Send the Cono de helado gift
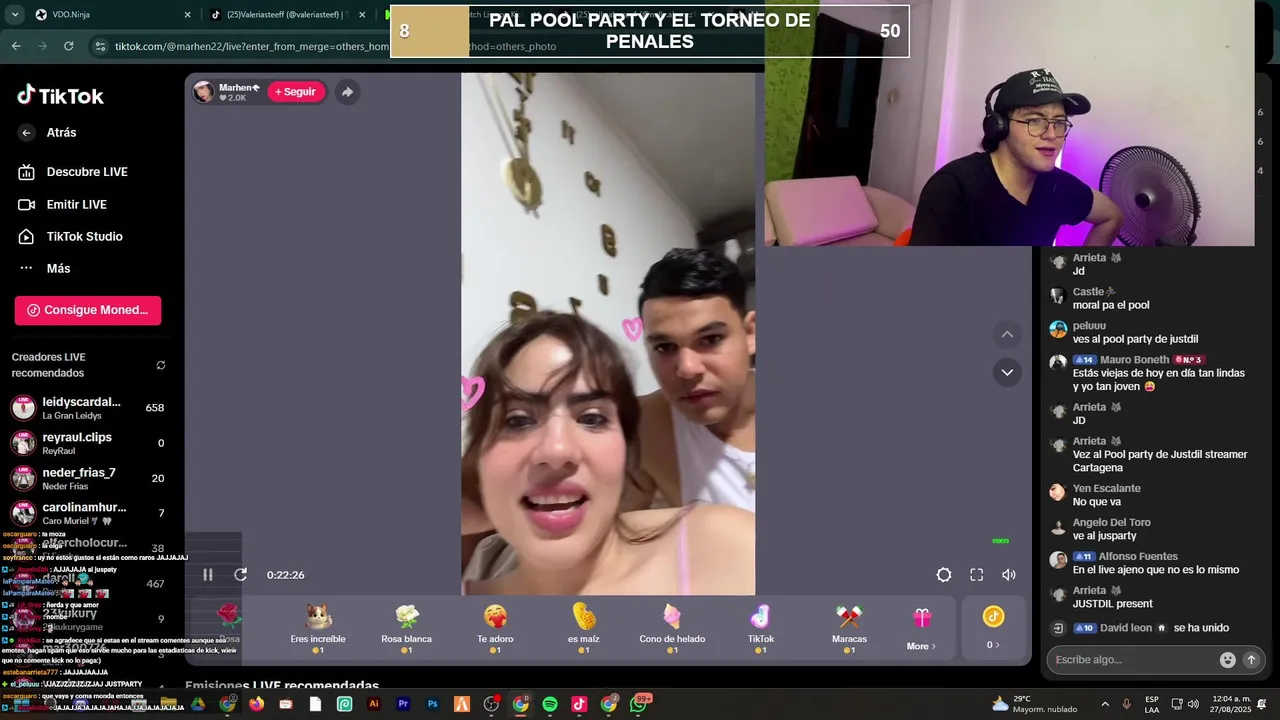This screenshot has width=1280, height=720. [672, 628]
